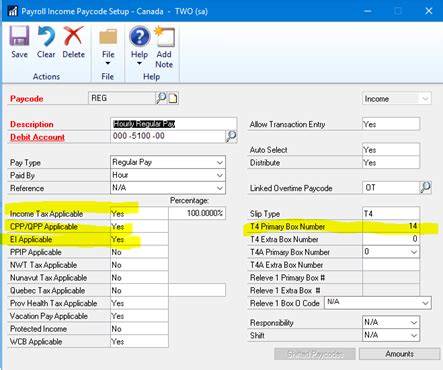Image resolution: width=443 pixels, height=370 pixels.
Task: Open Paycode lookup magnifier icon
Action: pyautogui.click(x=161, y=98)
